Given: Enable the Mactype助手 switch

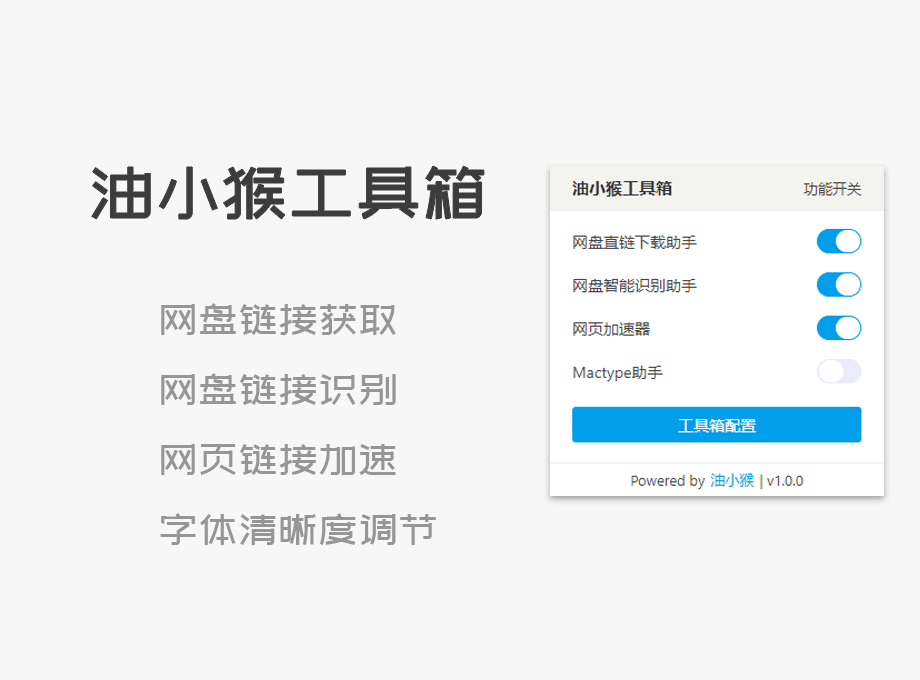Looking at the screenshot, I should click(x=839, y=372).
